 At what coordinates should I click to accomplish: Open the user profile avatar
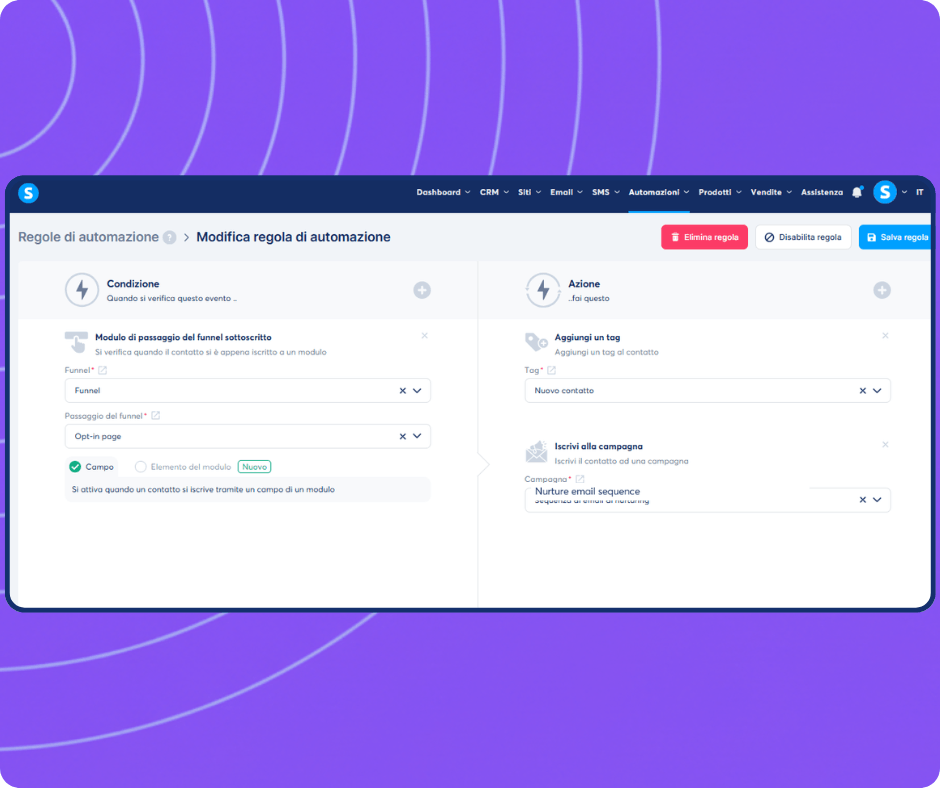tap(884, 193)
